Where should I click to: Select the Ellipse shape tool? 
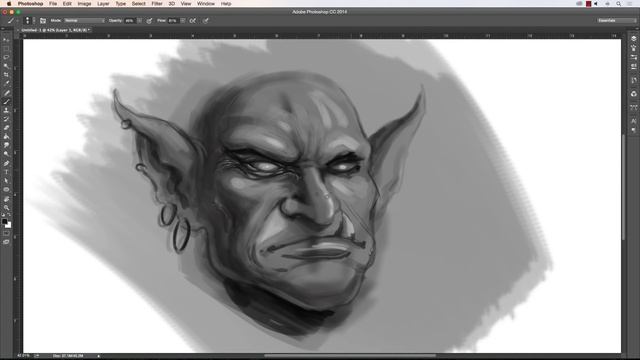click(6, 189)
